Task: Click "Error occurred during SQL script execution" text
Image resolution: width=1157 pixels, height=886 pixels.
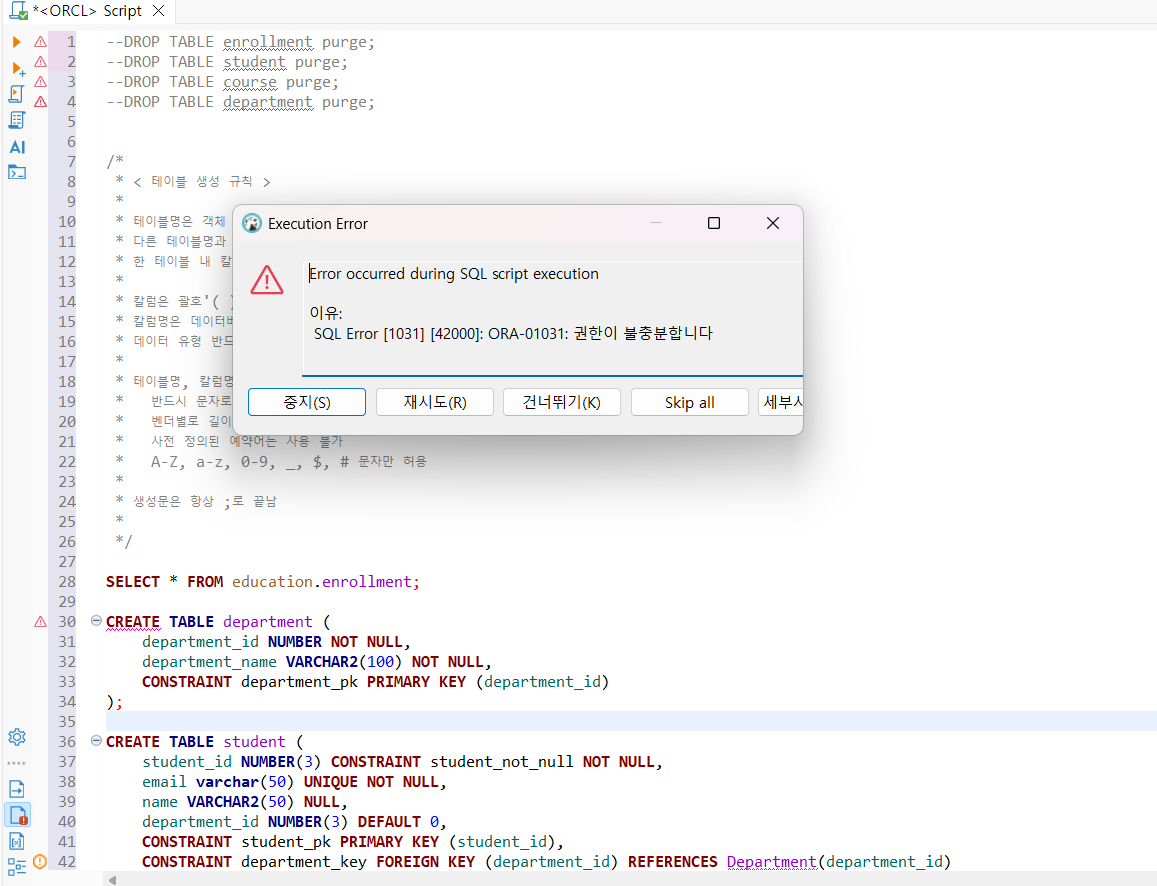Action: 454,274
